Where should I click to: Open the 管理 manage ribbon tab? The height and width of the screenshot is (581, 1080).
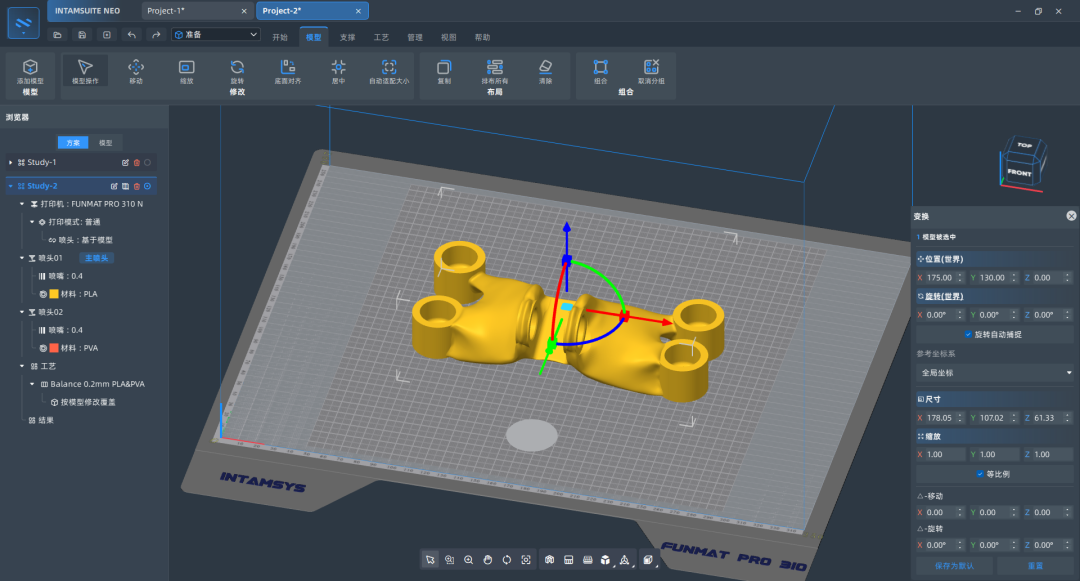[415, 37]
